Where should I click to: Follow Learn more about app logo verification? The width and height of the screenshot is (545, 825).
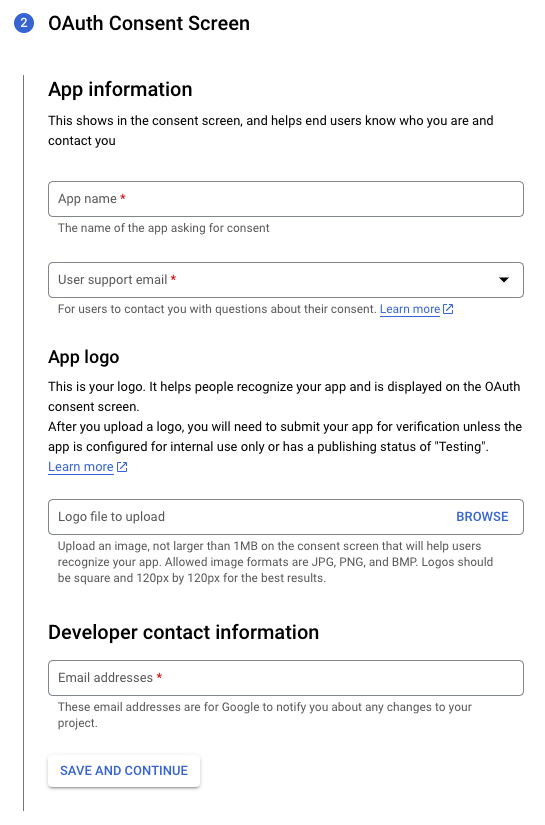coord(80,467)
